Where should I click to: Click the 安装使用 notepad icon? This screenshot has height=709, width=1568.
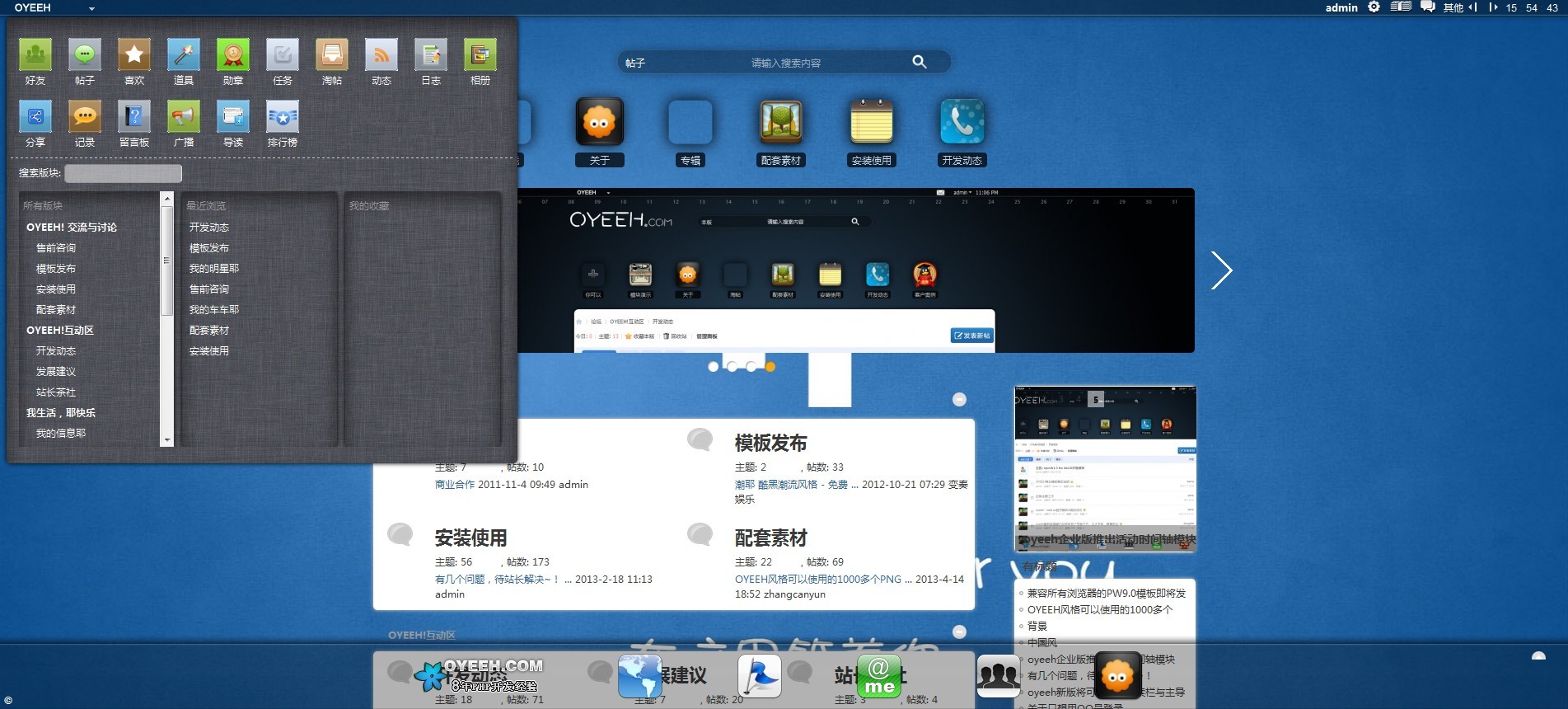coord(872,122)
